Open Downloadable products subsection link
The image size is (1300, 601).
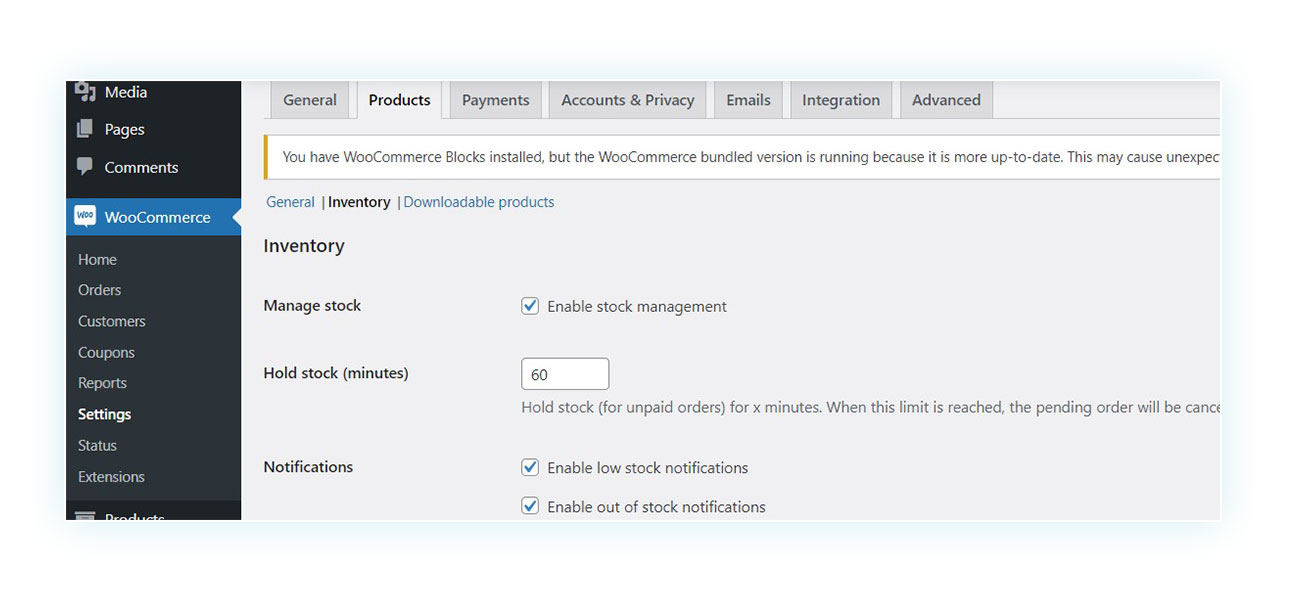point(478,202)
